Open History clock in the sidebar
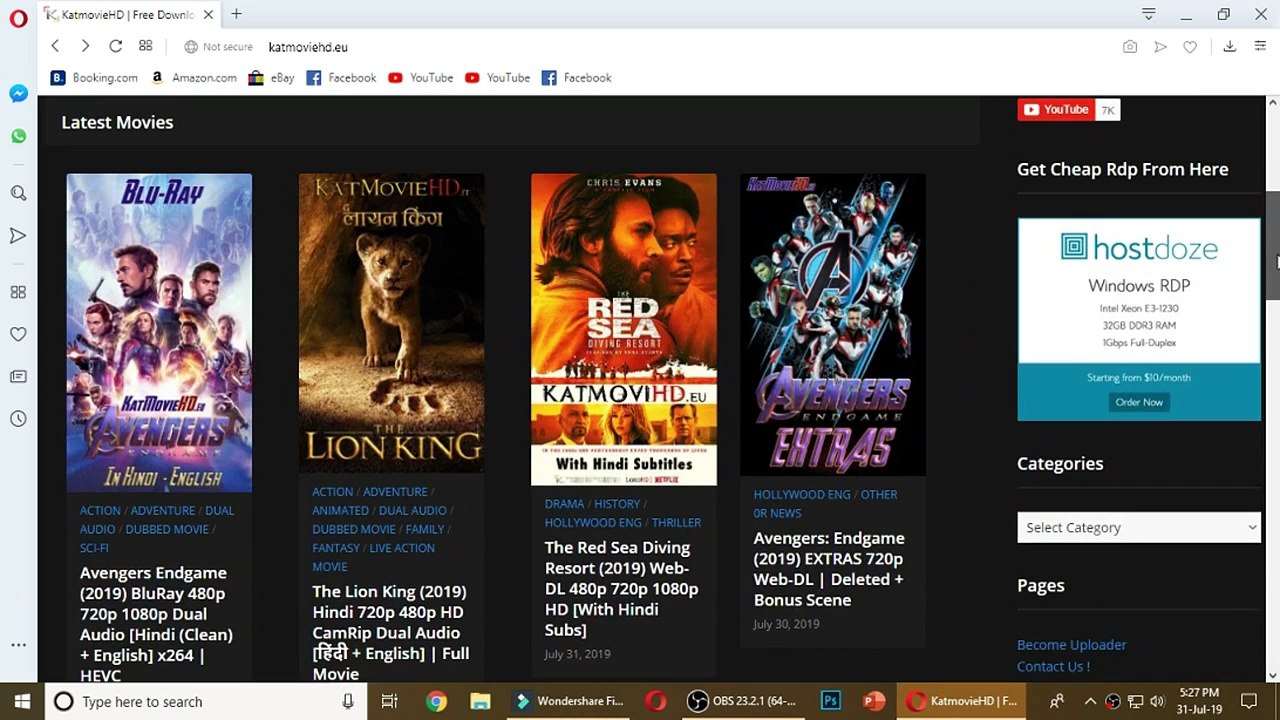The width and height of the screenshot is (1280, 720). 18,419
